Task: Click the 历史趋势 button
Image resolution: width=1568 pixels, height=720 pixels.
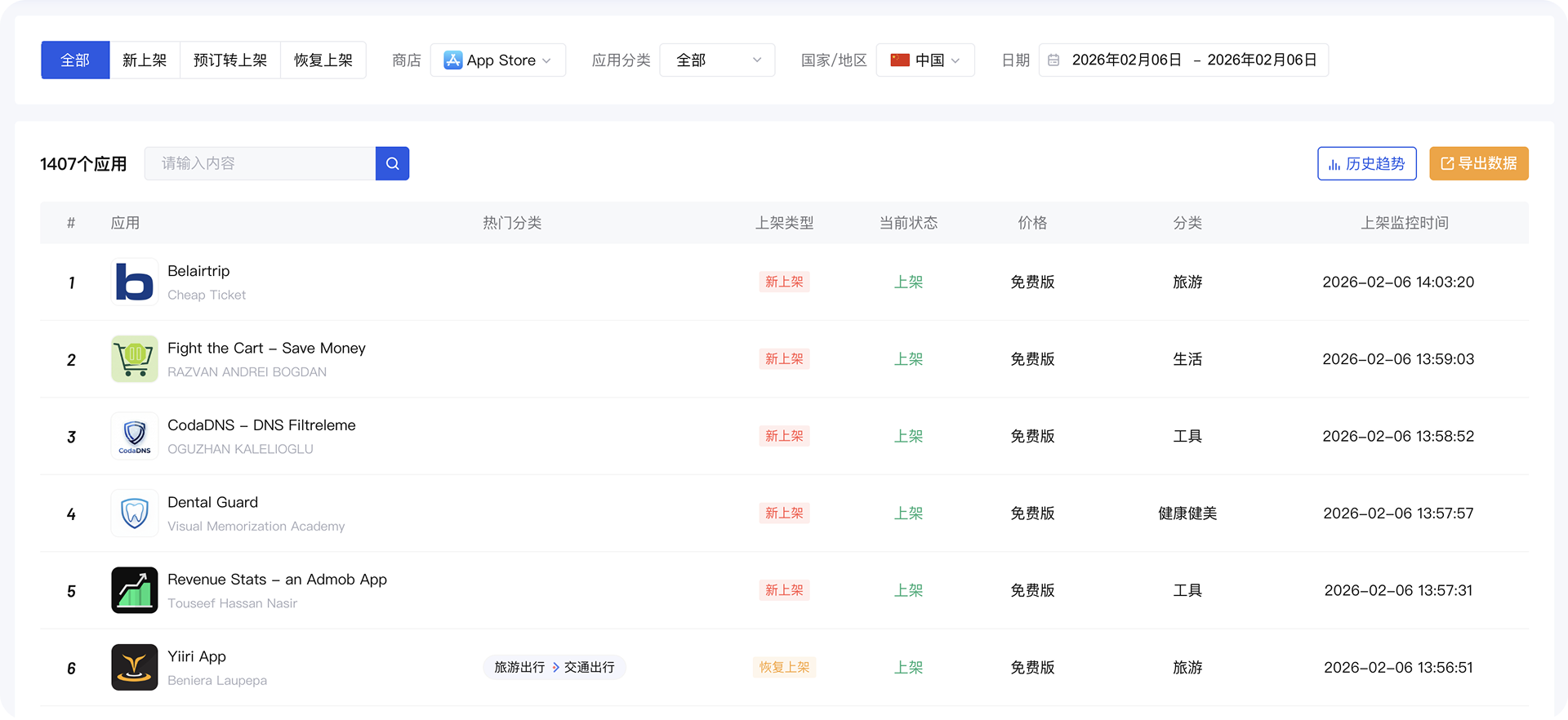Action: tap(1366, 163)
